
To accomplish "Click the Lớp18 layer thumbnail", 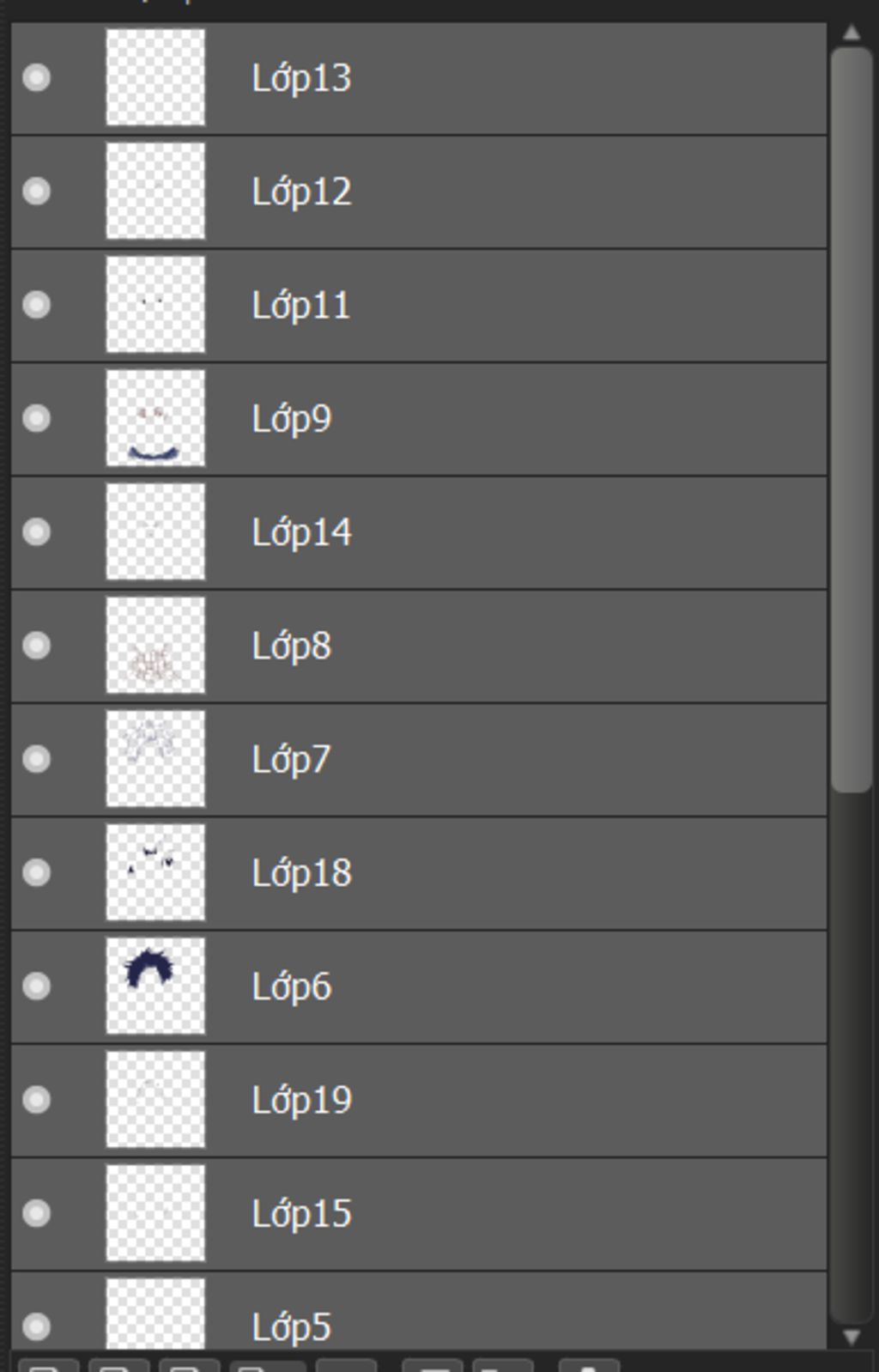I will (x=155, y=873).
